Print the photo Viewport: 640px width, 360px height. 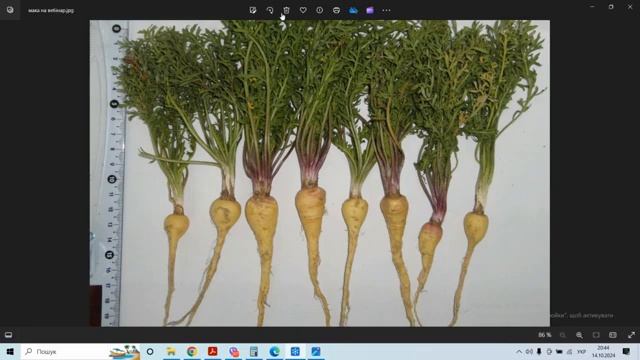pos(336,10)
